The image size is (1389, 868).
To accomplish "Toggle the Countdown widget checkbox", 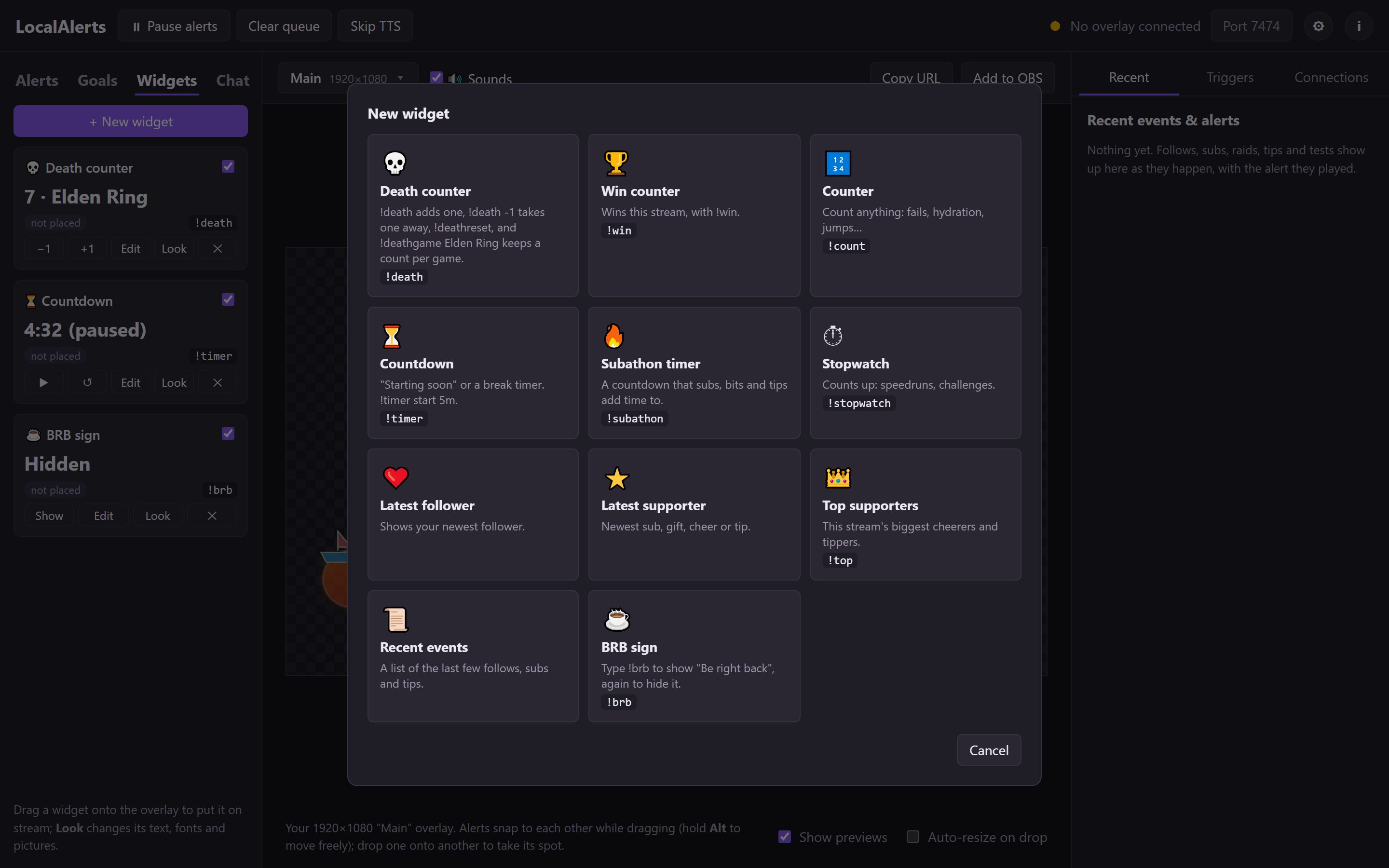I will [228, 299].
